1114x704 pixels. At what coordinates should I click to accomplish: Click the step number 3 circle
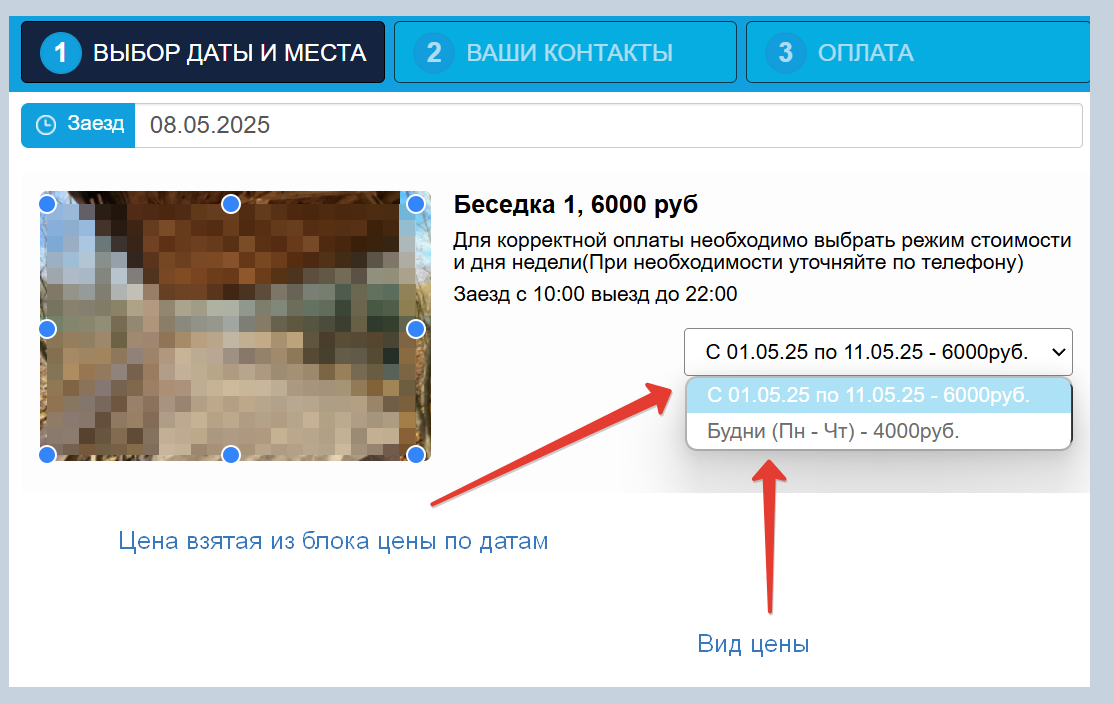coord(785,53)
